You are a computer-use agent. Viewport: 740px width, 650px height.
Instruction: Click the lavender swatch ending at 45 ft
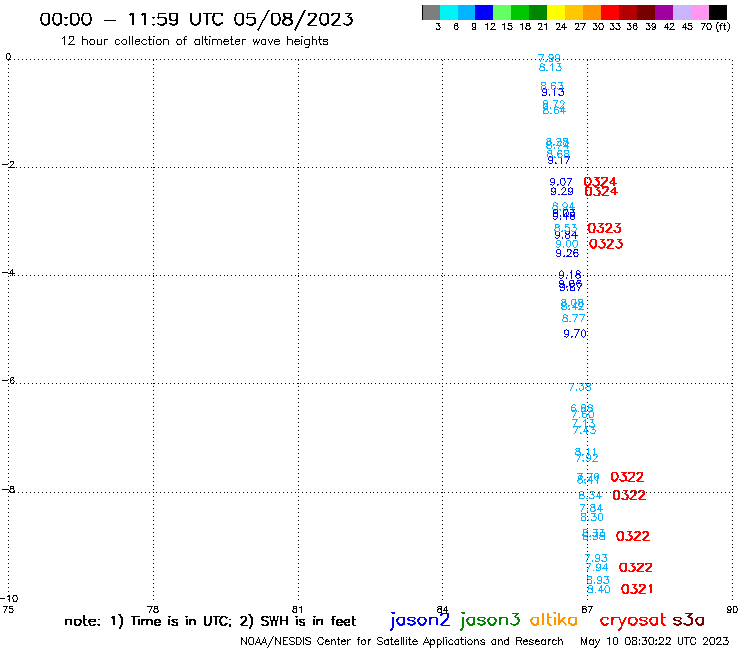(x=681, y=12)
